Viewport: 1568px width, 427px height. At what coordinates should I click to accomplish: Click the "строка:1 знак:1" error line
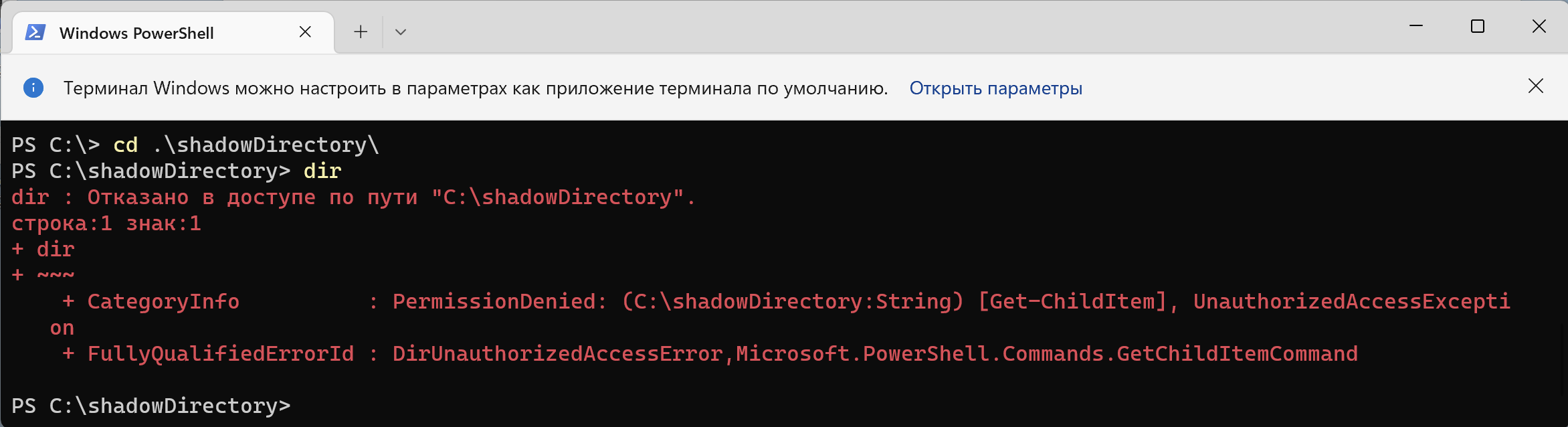click(106, 223)
